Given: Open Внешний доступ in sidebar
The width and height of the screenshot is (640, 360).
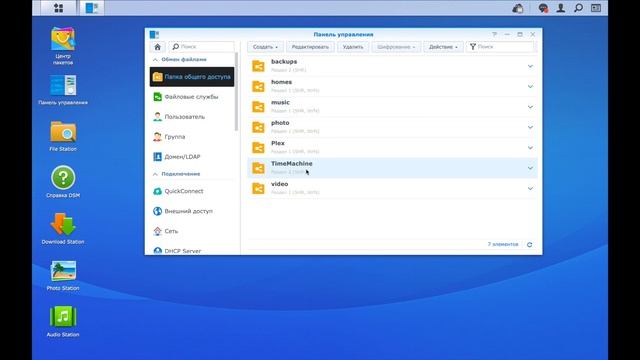Looking at the screenshot, I should pyautogui.click(x=192, y=211).
